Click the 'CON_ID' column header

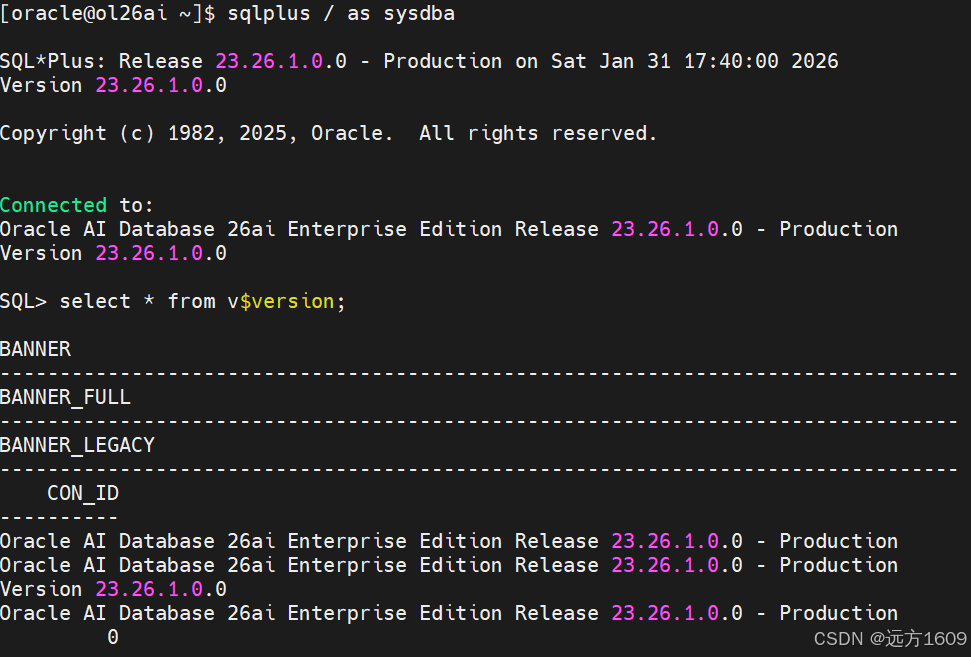tap(83, 494)
